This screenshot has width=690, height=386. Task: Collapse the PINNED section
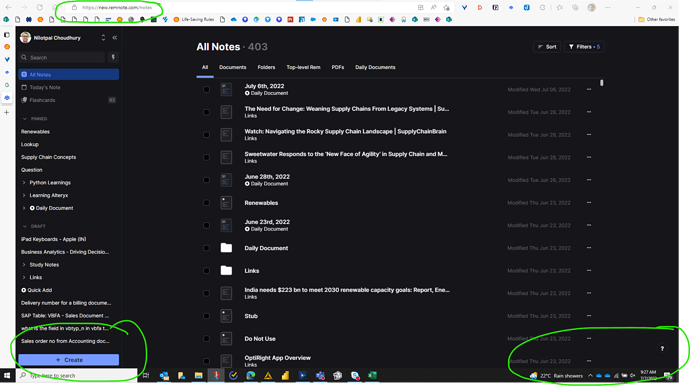[x=25, y=119]
